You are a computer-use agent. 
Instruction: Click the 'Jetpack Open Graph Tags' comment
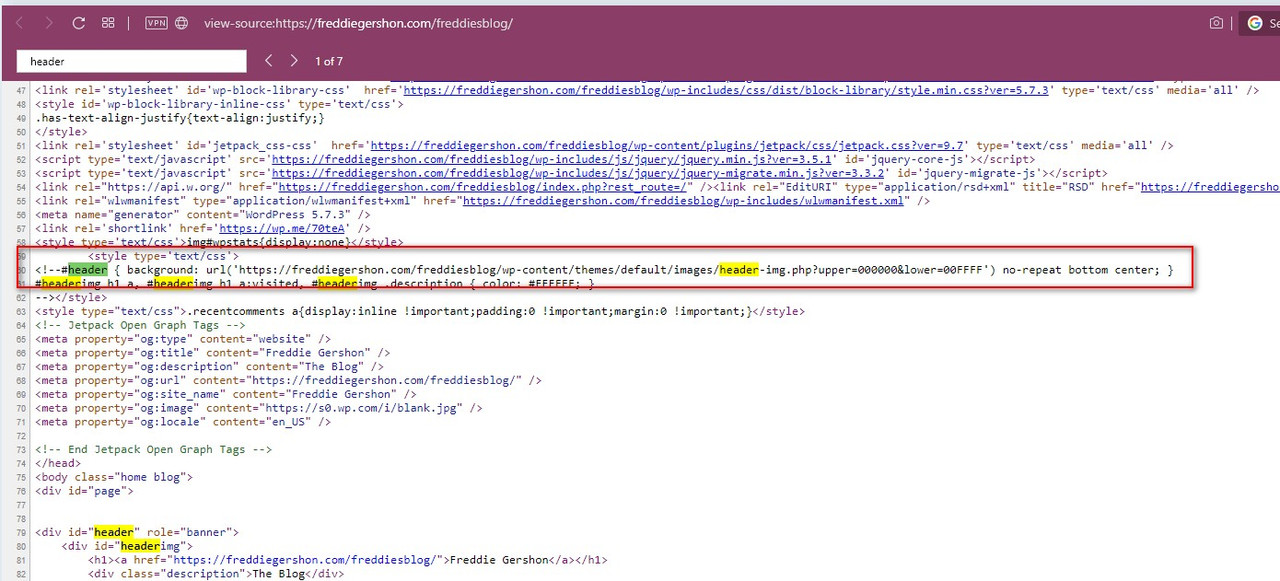[140, 326]
